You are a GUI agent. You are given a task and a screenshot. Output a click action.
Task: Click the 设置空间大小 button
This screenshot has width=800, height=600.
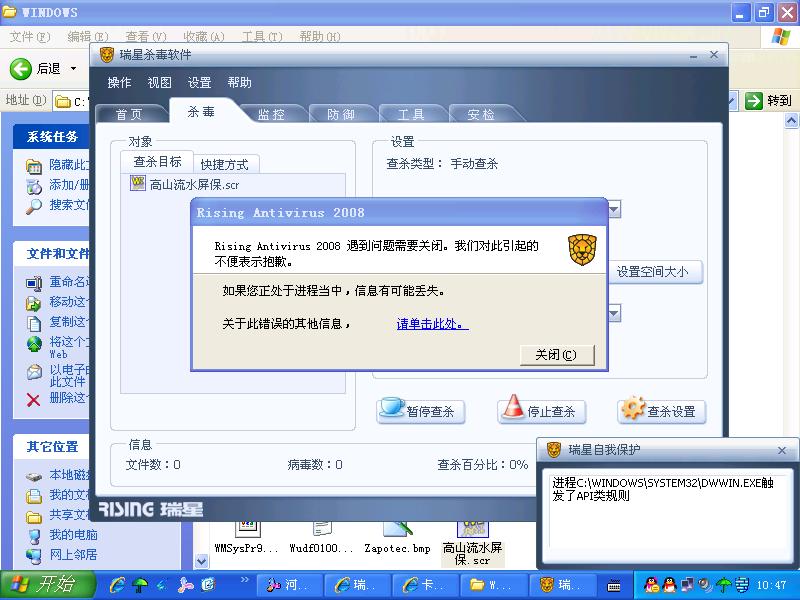[655, 272]
